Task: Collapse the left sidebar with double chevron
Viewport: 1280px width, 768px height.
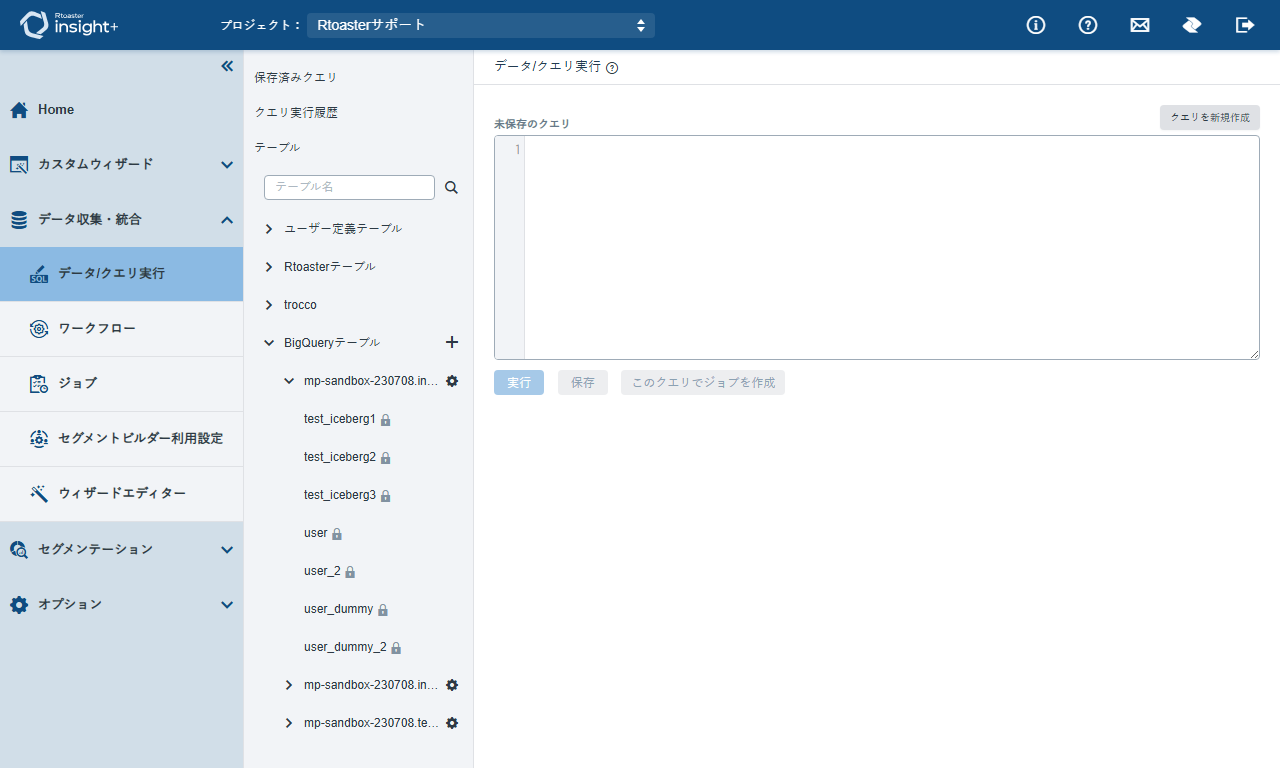Action: click(x=227, y=66)
